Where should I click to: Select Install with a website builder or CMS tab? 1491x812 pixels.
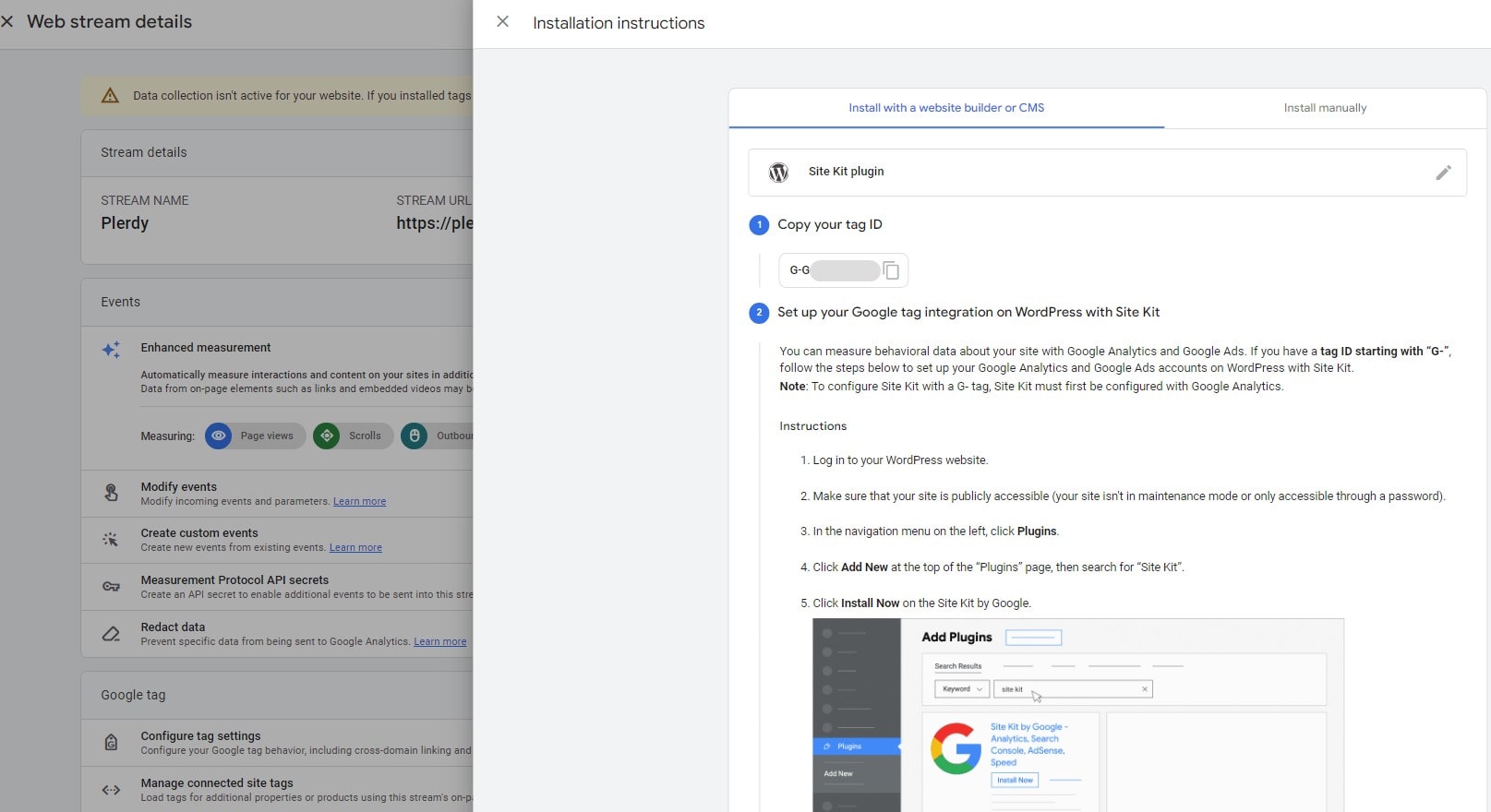pos(946,108)
